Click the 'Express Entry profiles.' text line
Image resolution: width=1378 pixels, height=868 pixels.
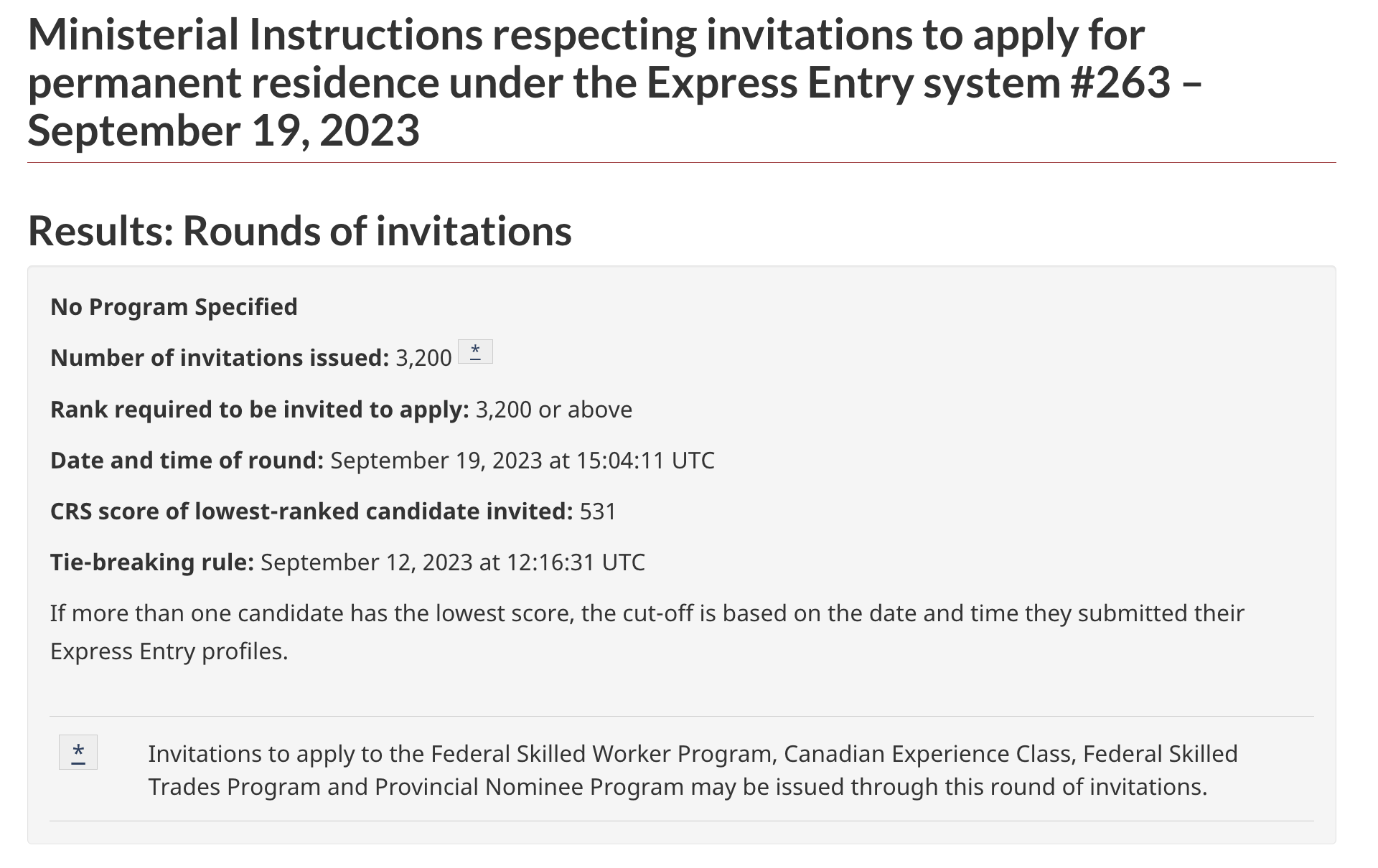coord(169,651)
